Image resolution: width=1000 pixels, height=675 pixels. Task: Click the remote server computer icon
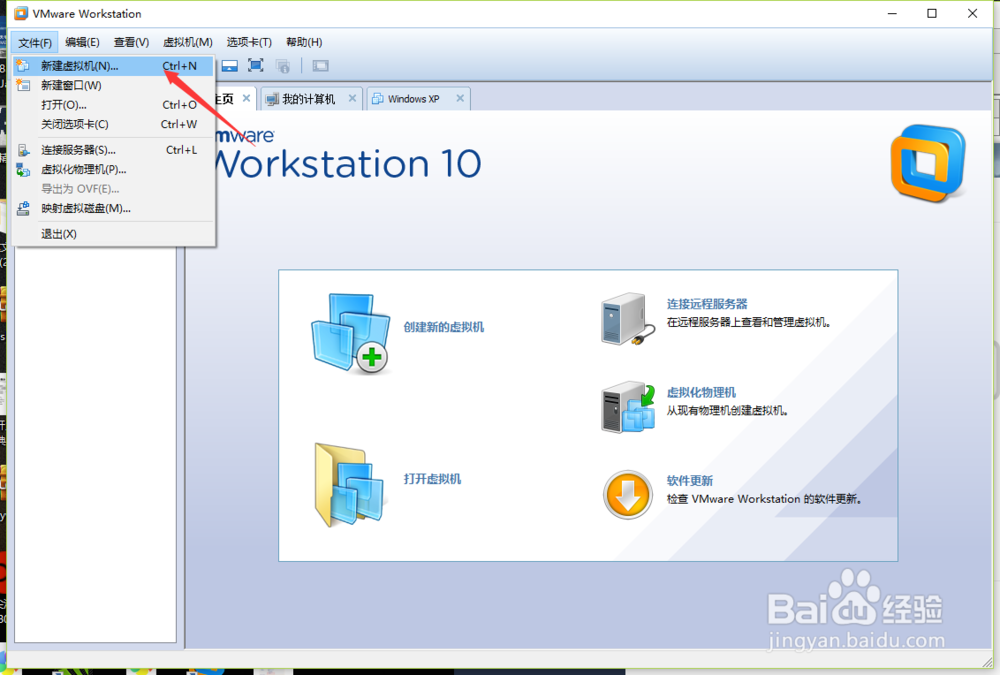coord(628,319)
